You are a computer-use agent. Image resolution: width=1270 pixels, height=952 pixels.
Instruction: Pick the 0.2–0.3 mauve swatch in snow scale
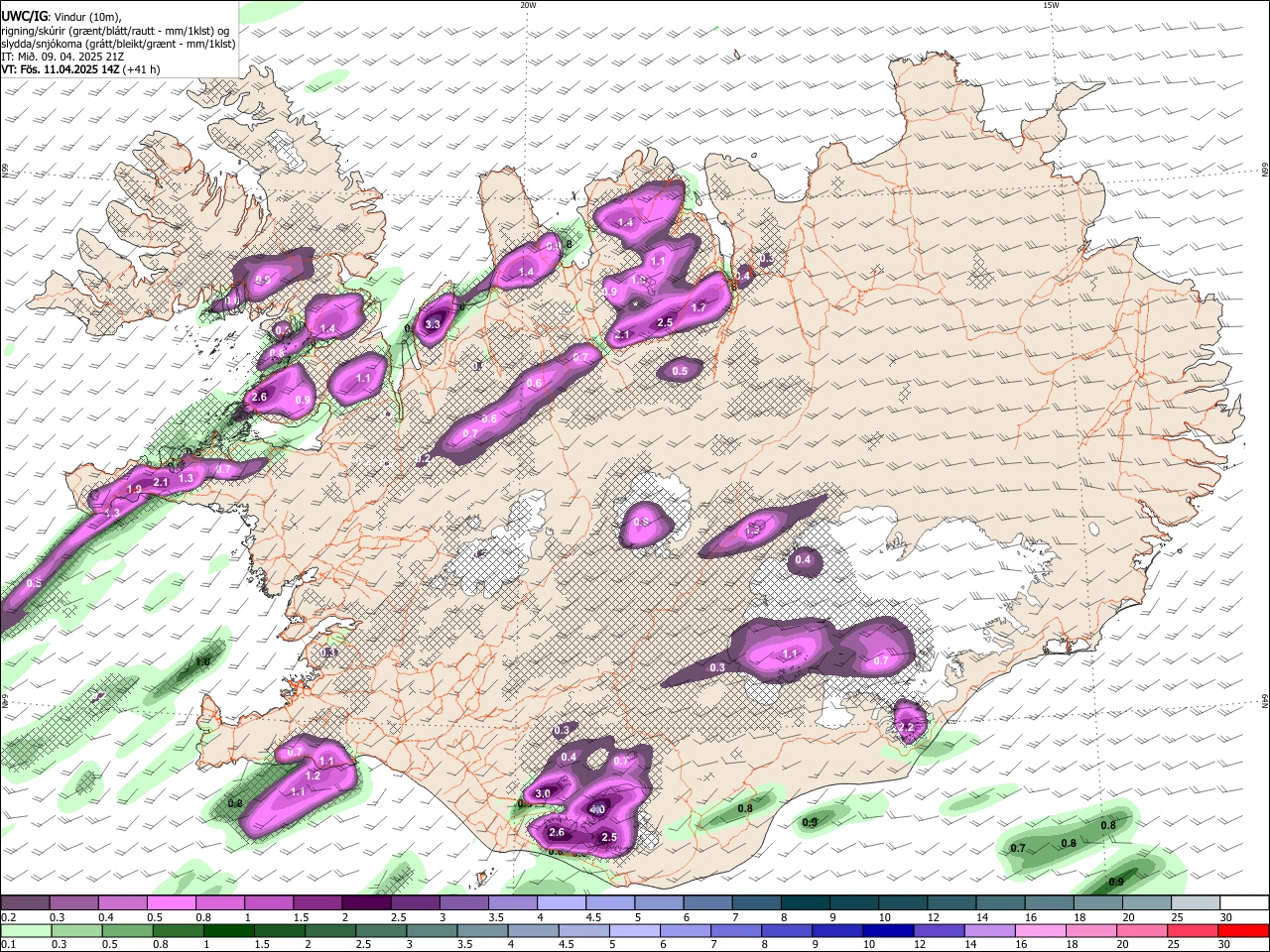tap(25, 903)
